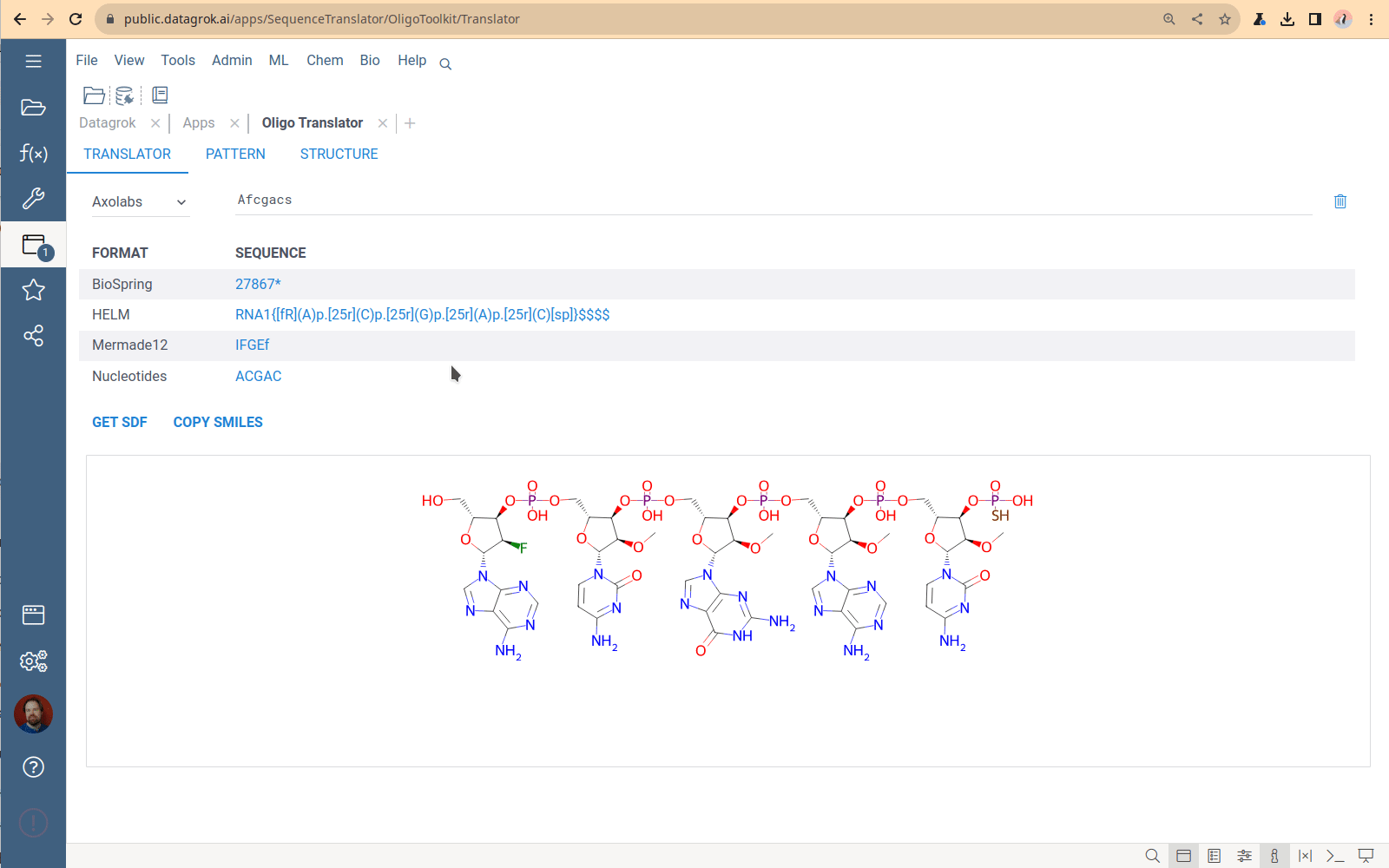This screenshot has height=868, width=1389.
Task: Click the trash icon to clear sequence
Action: coord(1340,201)
